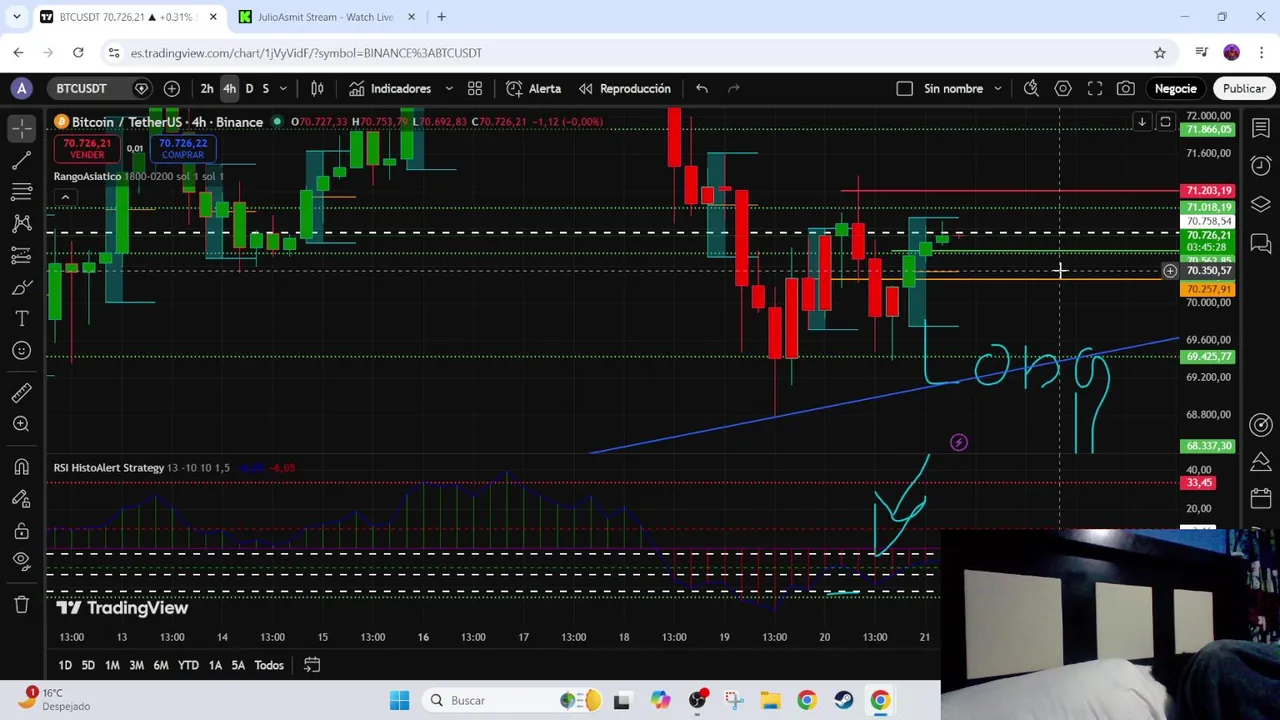This screenshot has height=720, width=1280.
Task: Click the Negocie button
Action: [x=1176, y=89]
